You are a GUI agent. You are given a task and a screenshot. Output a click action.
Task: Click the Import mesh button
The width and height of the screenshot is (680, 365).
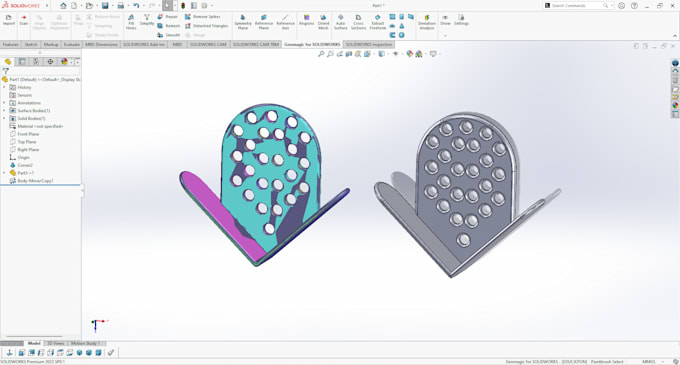click(9, 20)
